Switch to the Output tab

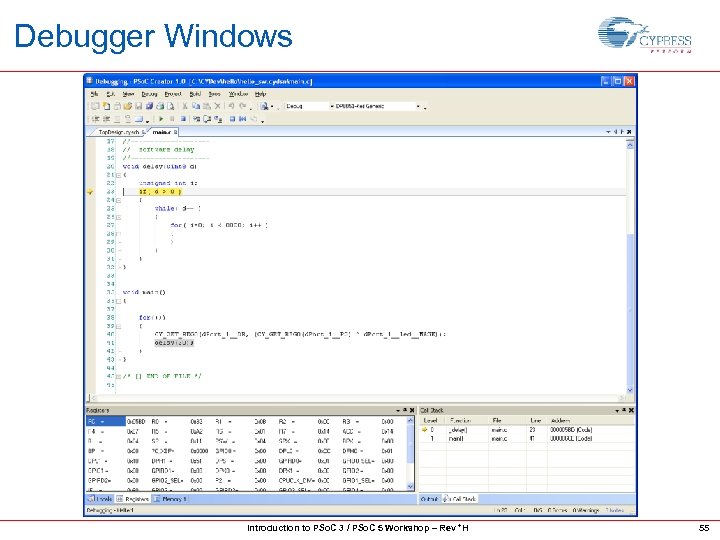coord(429,499)
